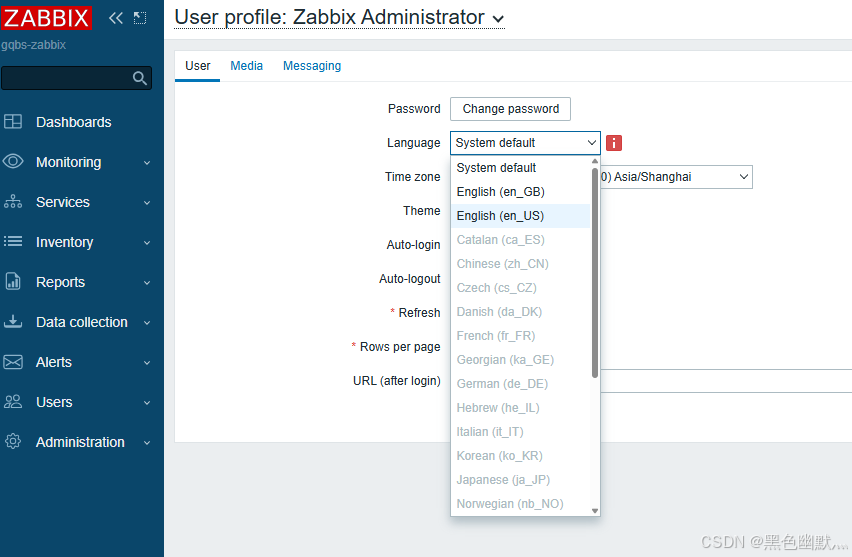Image resolution: width=852 pixels, height=557 pixels.
Task: Open the Language dropdown field
Action: click(x=525, y=143)
